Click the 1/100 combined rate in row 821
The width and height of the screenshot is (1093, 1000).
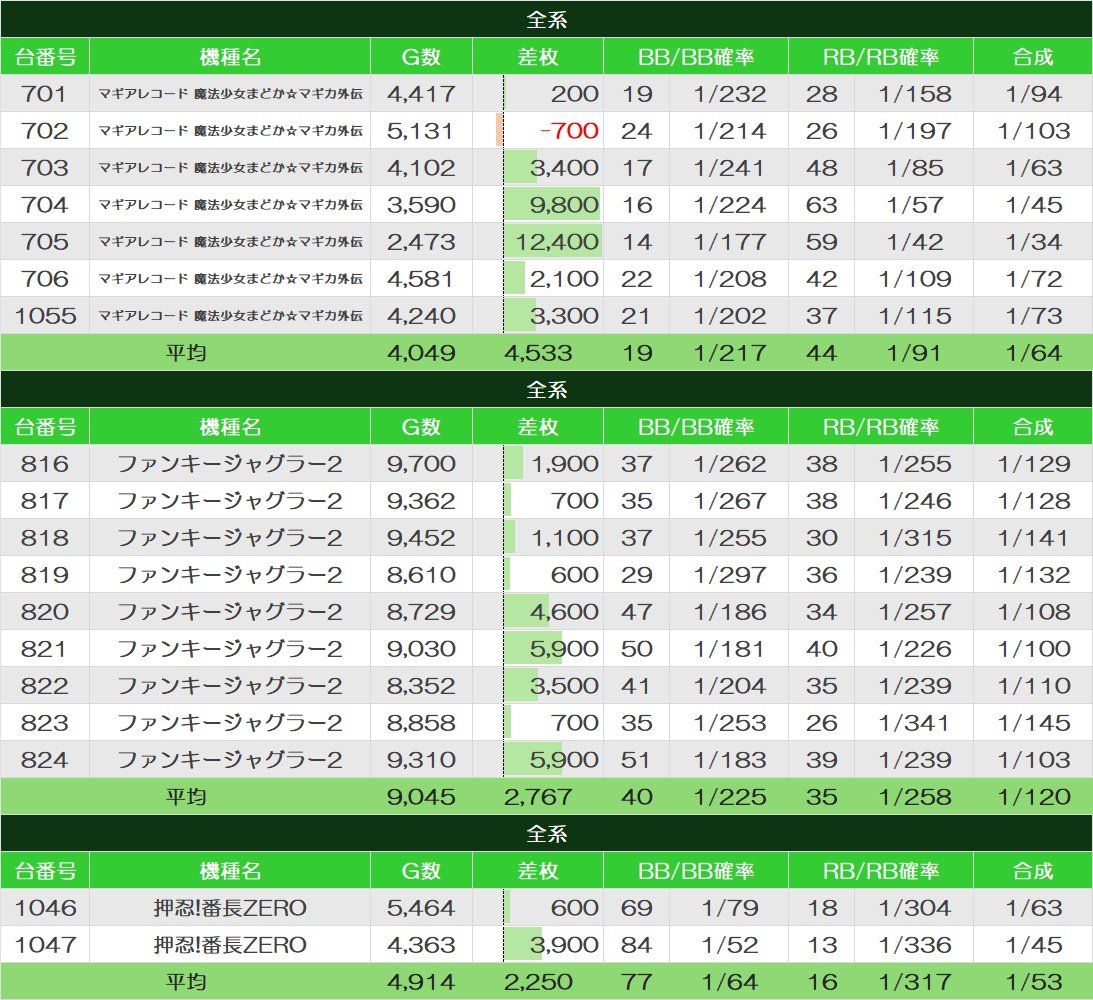(1033, 648)
